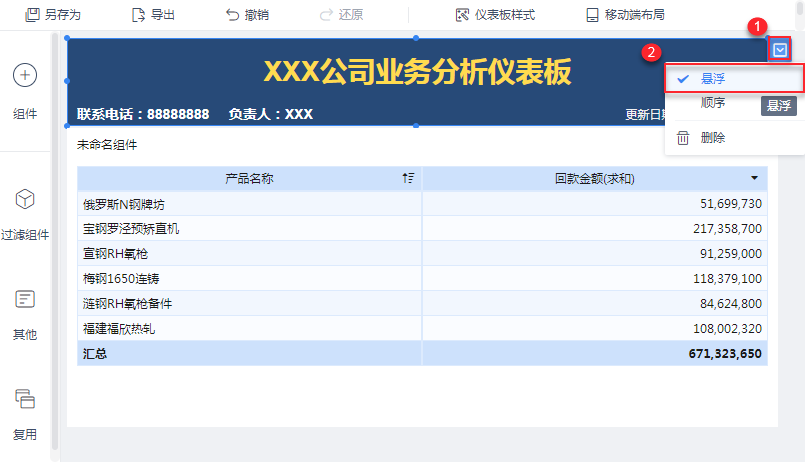The height and width of the screenshot is (462, 805).
Task: Click the 汇总 summary row label
Action: (x=95, y=354)
